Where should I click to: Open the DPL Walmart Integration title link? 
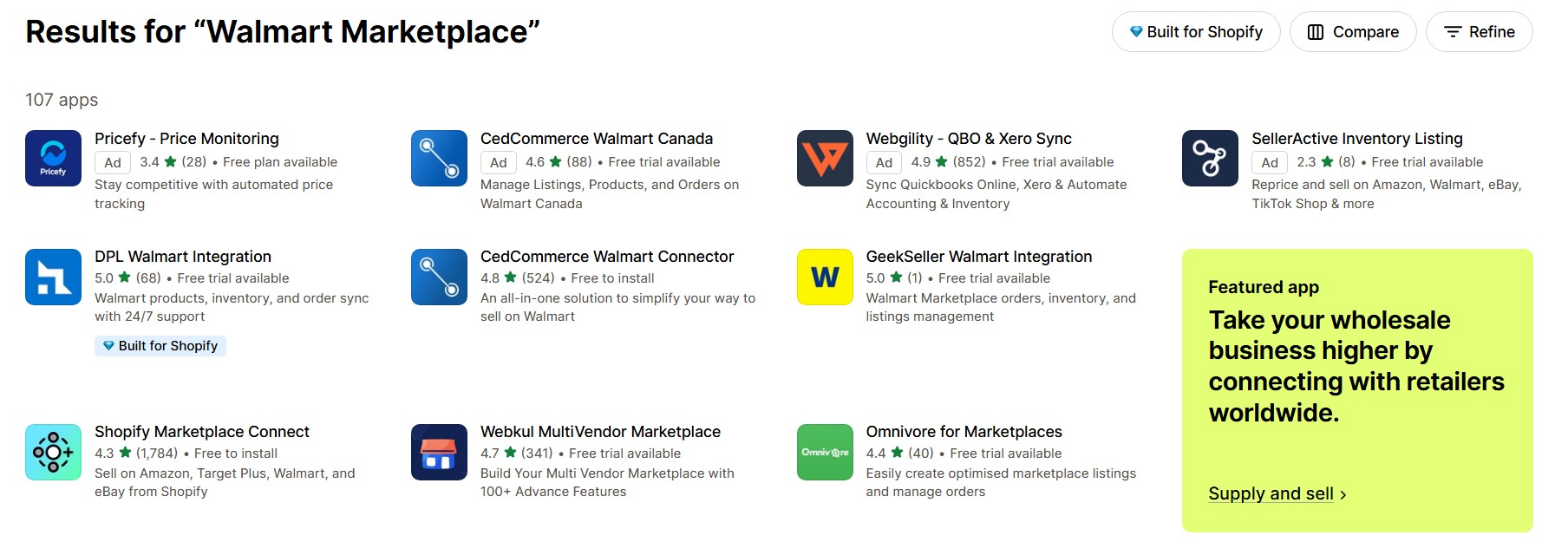pos(183,257)
